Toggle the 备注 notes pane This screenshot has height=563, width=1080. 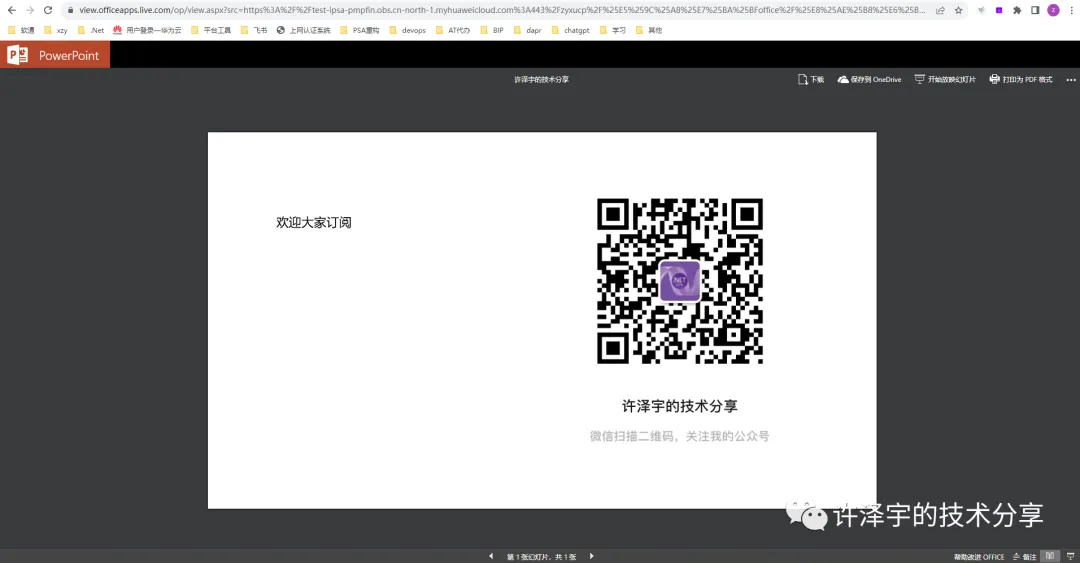(x=1024, y=557)
